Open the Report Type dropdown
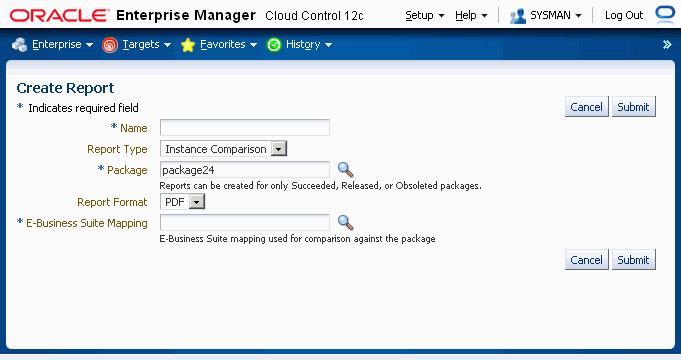Image resolution: width=681 pixels, height=360 pixels. point(224,149)
